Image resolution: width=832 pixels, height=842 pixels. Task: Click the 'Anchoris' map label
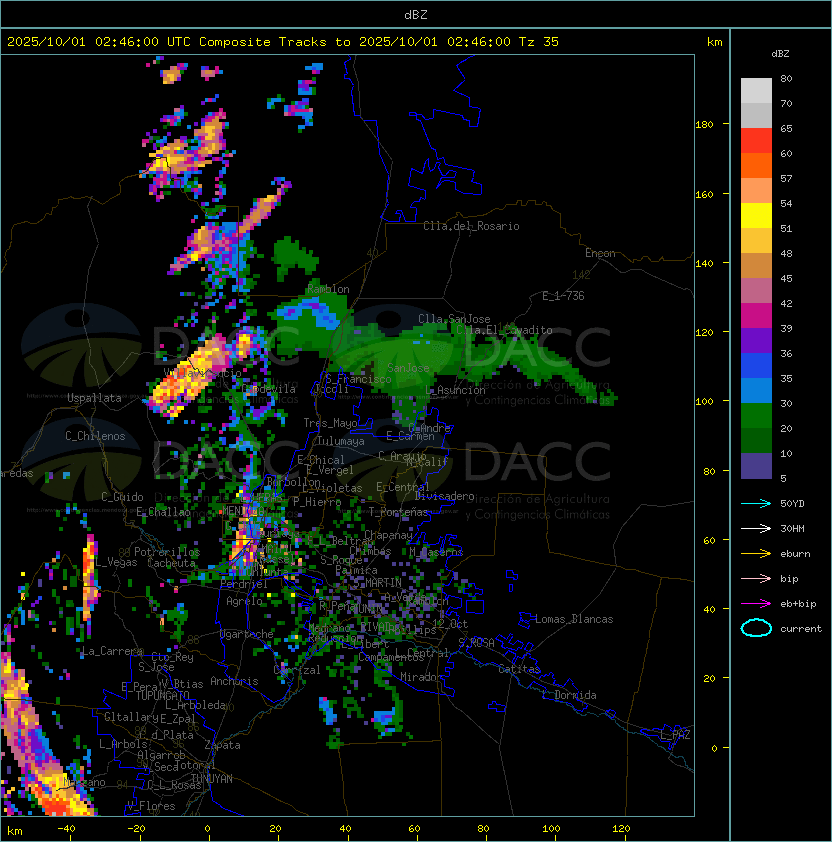(234, 681)
